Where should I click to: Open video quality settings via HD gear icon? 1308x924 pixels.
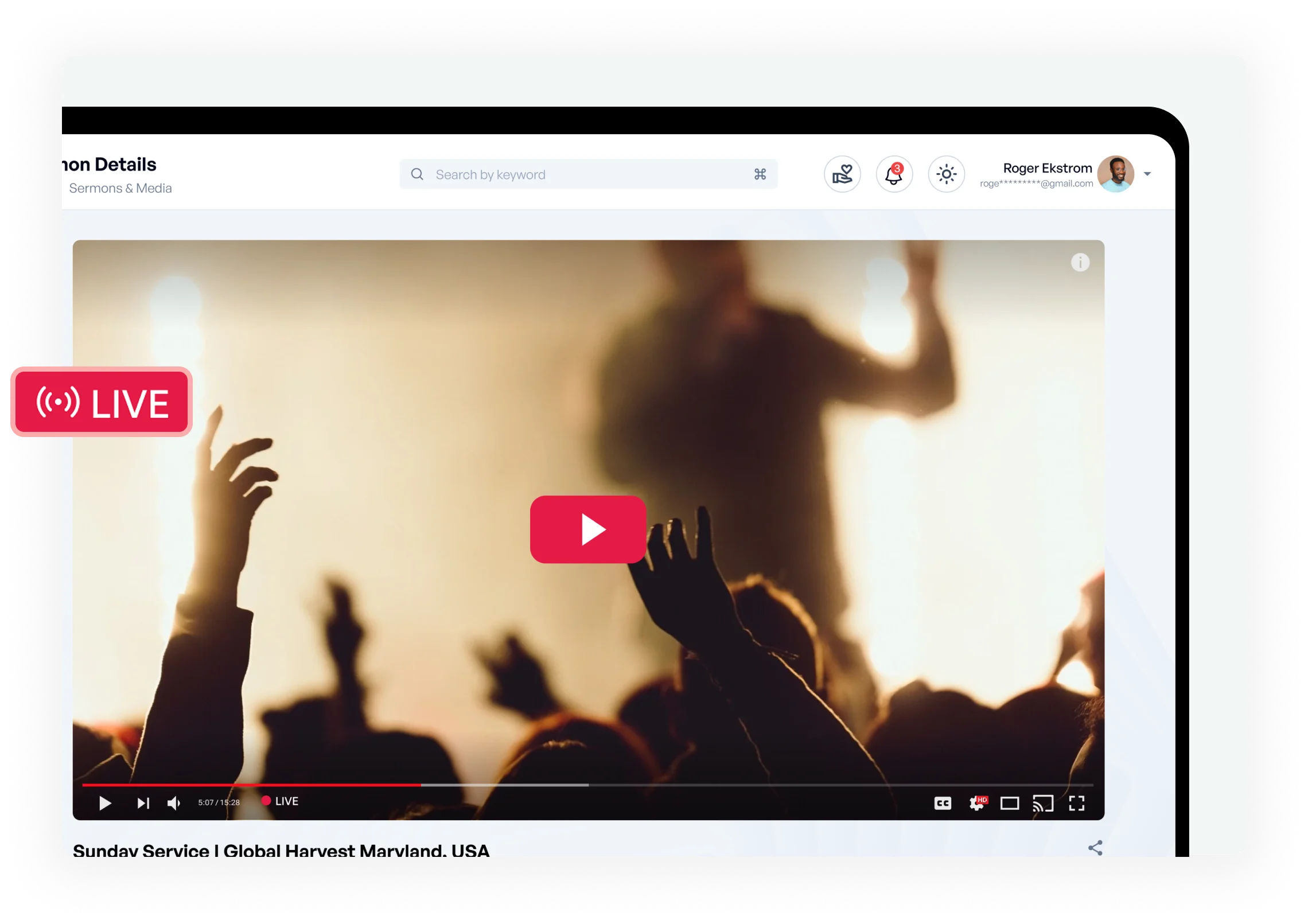pos(976,803)
